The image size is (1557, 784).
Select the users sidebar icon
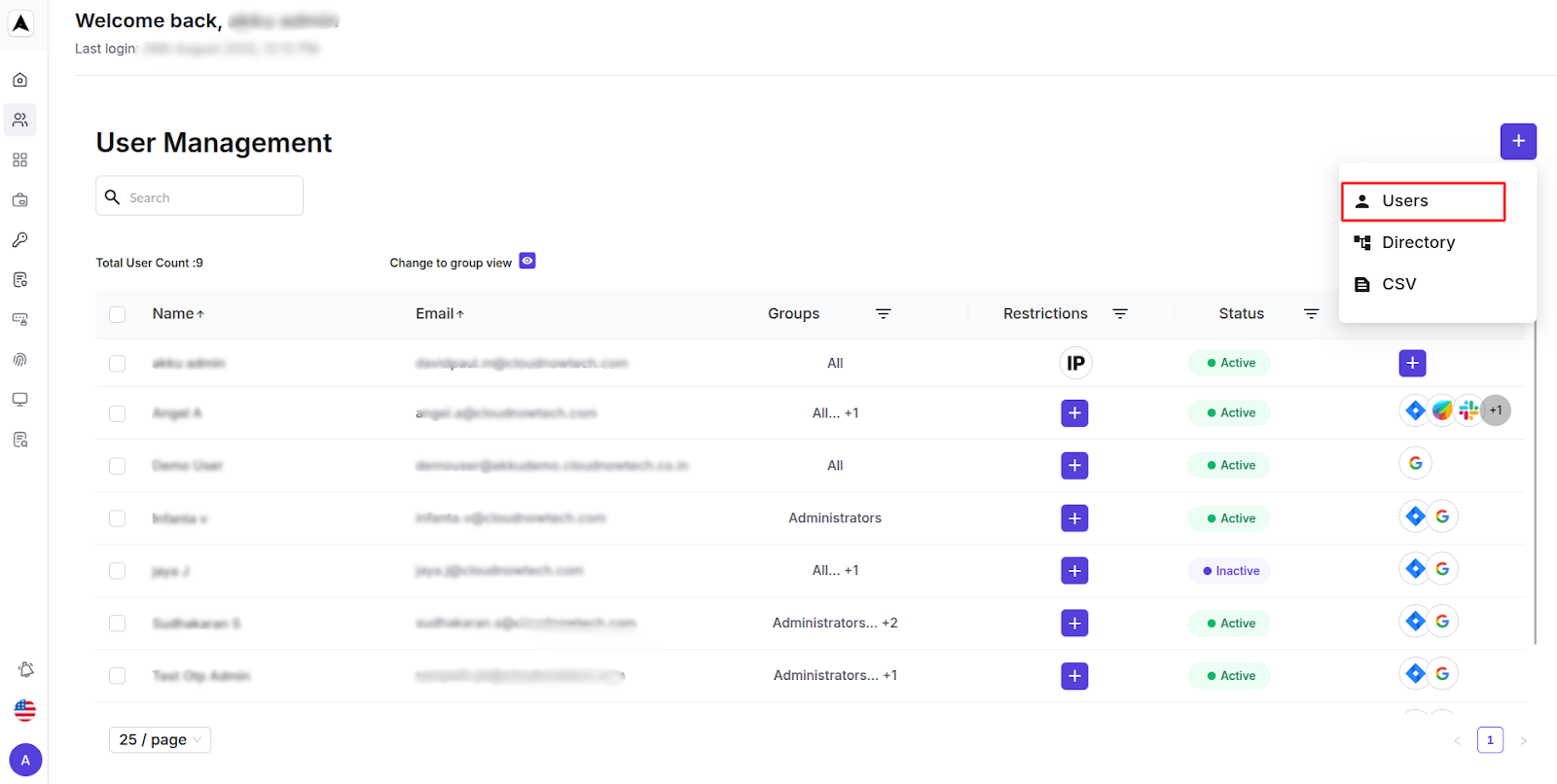pos(19,120)
